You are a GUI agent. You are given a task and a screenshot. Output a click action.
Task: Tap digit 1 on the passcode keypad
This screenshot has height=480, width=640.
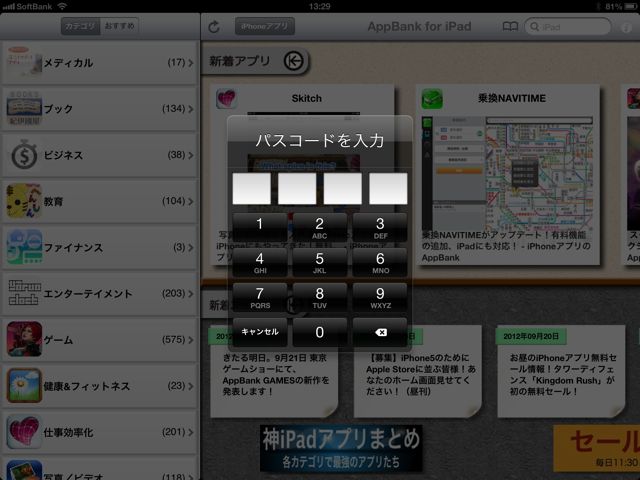coord(260,227)
